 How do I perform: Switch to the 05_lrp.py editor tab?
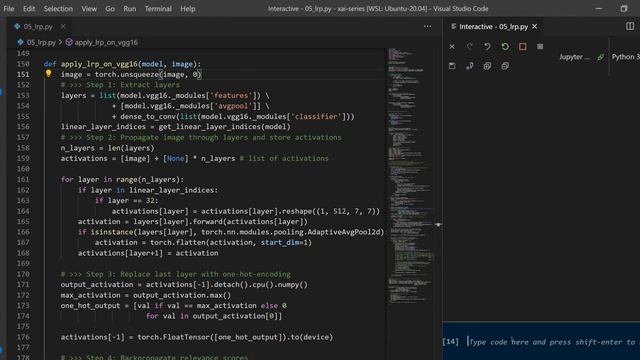coord(38,27)
